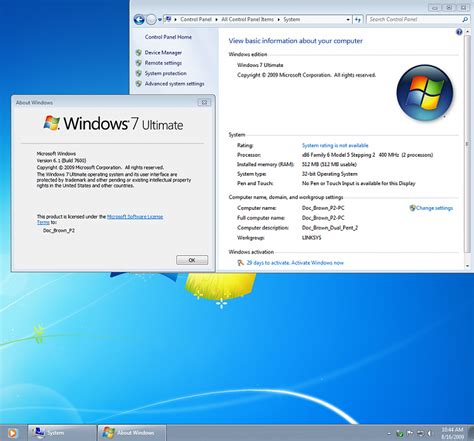
Task: Click the System window vertical scrollbar
Action: (x=467, y=143)
